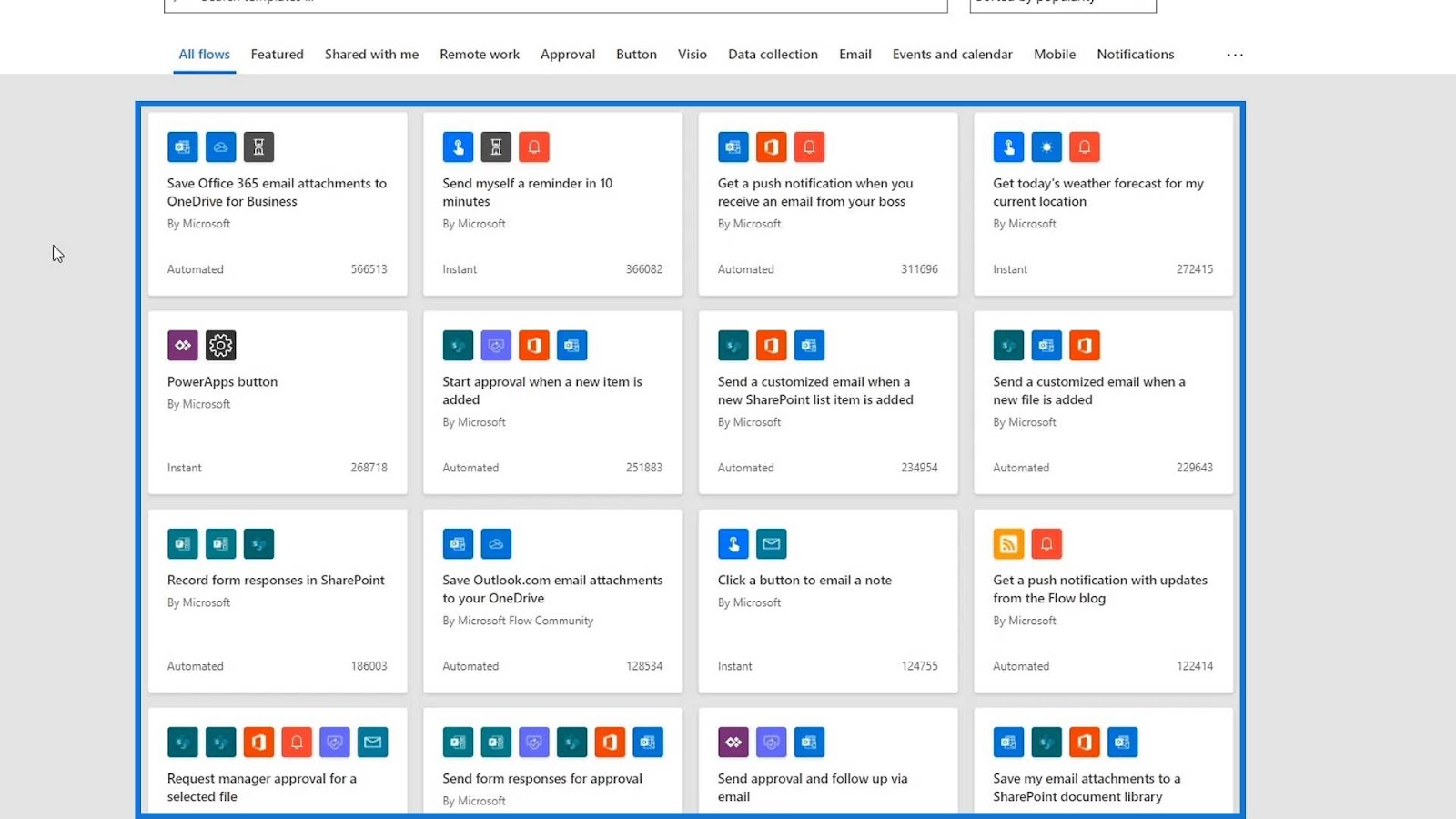Viewport: 1456px width, 819px height.
Task: Open the PowerApps button template
Action: pyautogui.click(x=278, y=402)
